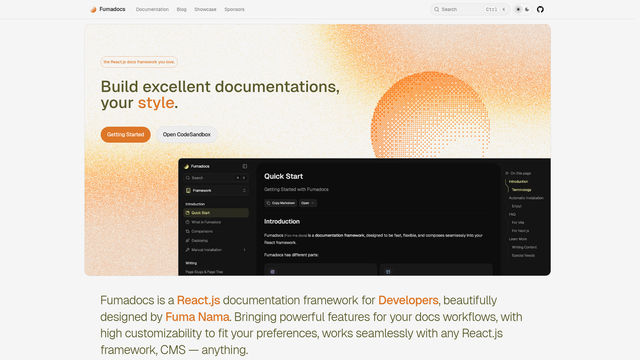Image resolution: width=640 pixels, height=360 pixels.
Task: Click the magnifier icon in the top search bar
Action: click(436, 9)
